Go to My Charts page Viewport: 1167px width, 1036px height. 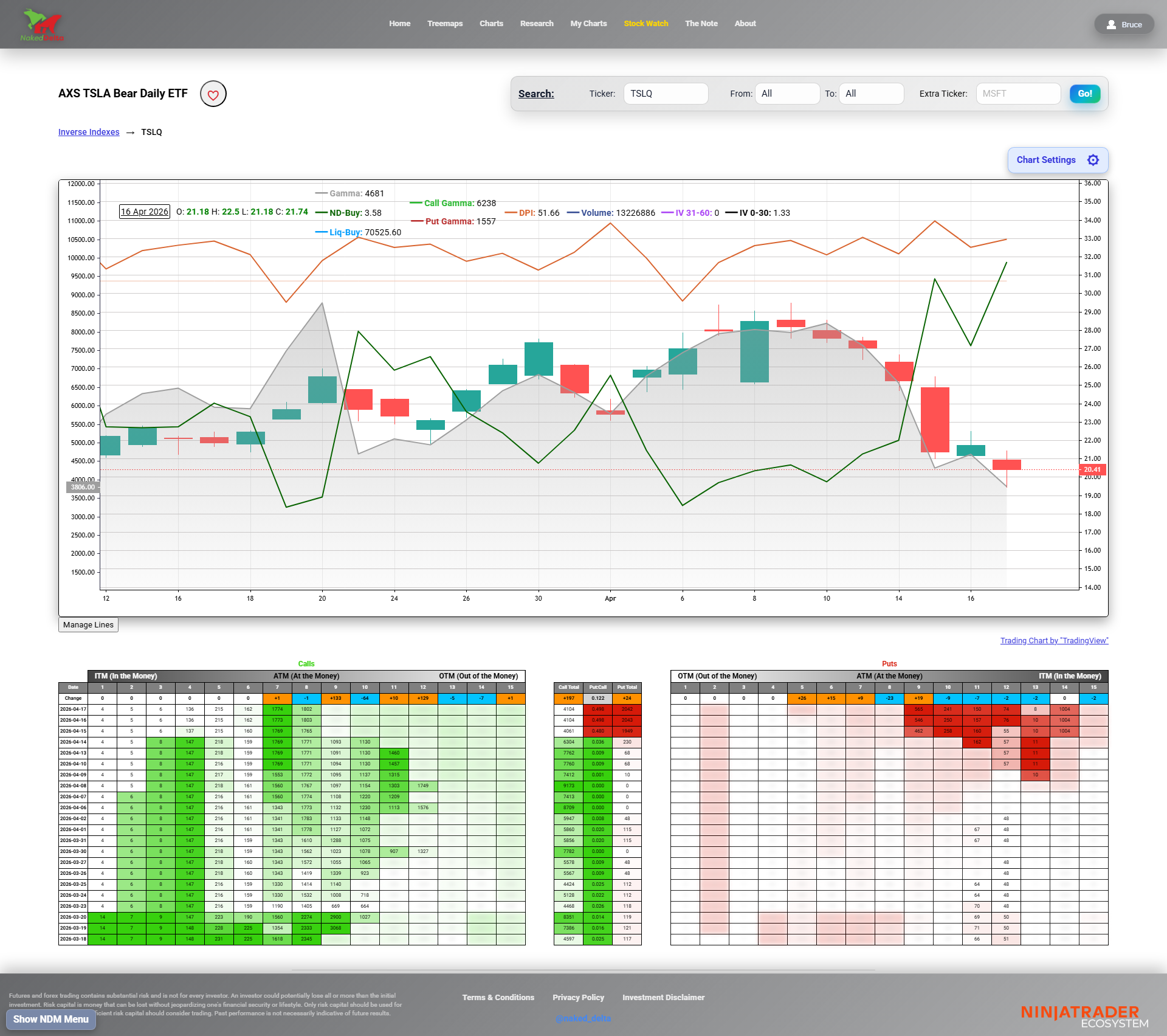tap(588, 24)
